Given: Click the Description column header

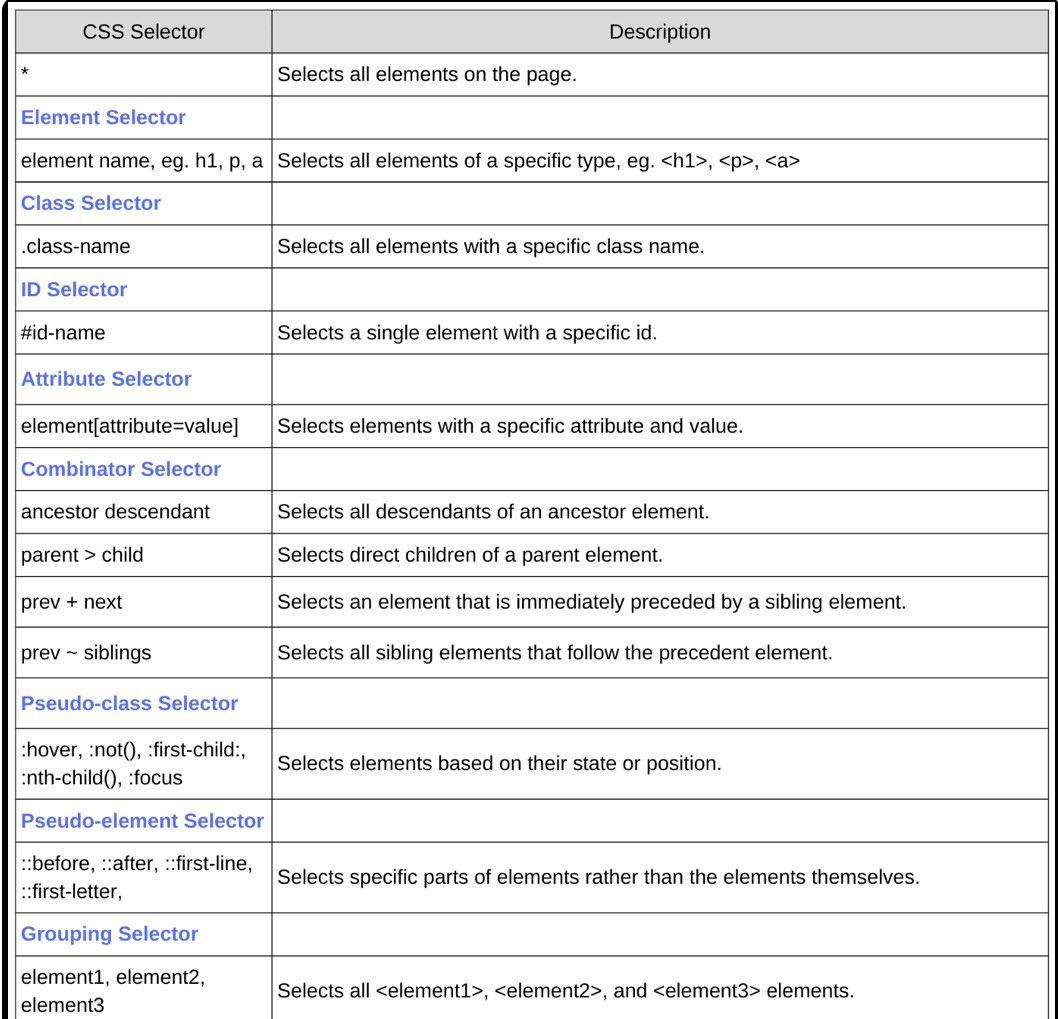Looking at the screenshot, I should [660, 32].
